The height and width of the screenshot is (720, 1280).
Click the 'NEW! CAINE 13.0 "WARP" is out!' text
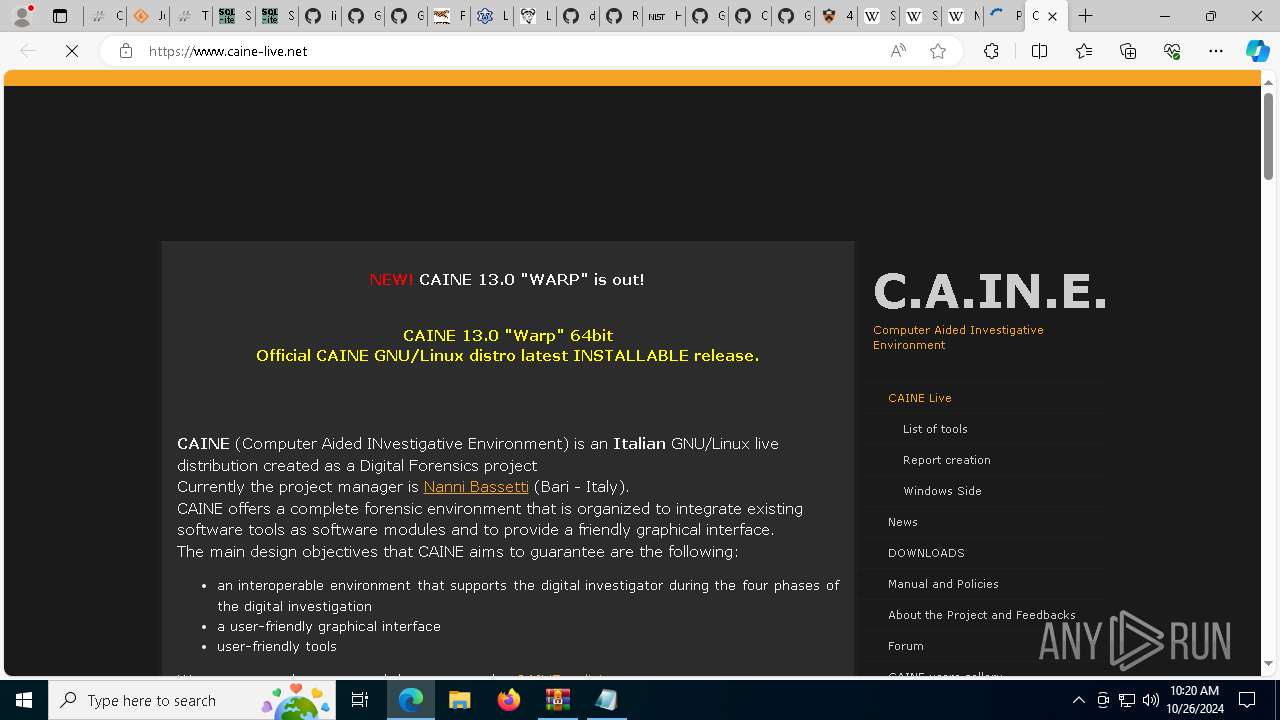coord(507,280)
